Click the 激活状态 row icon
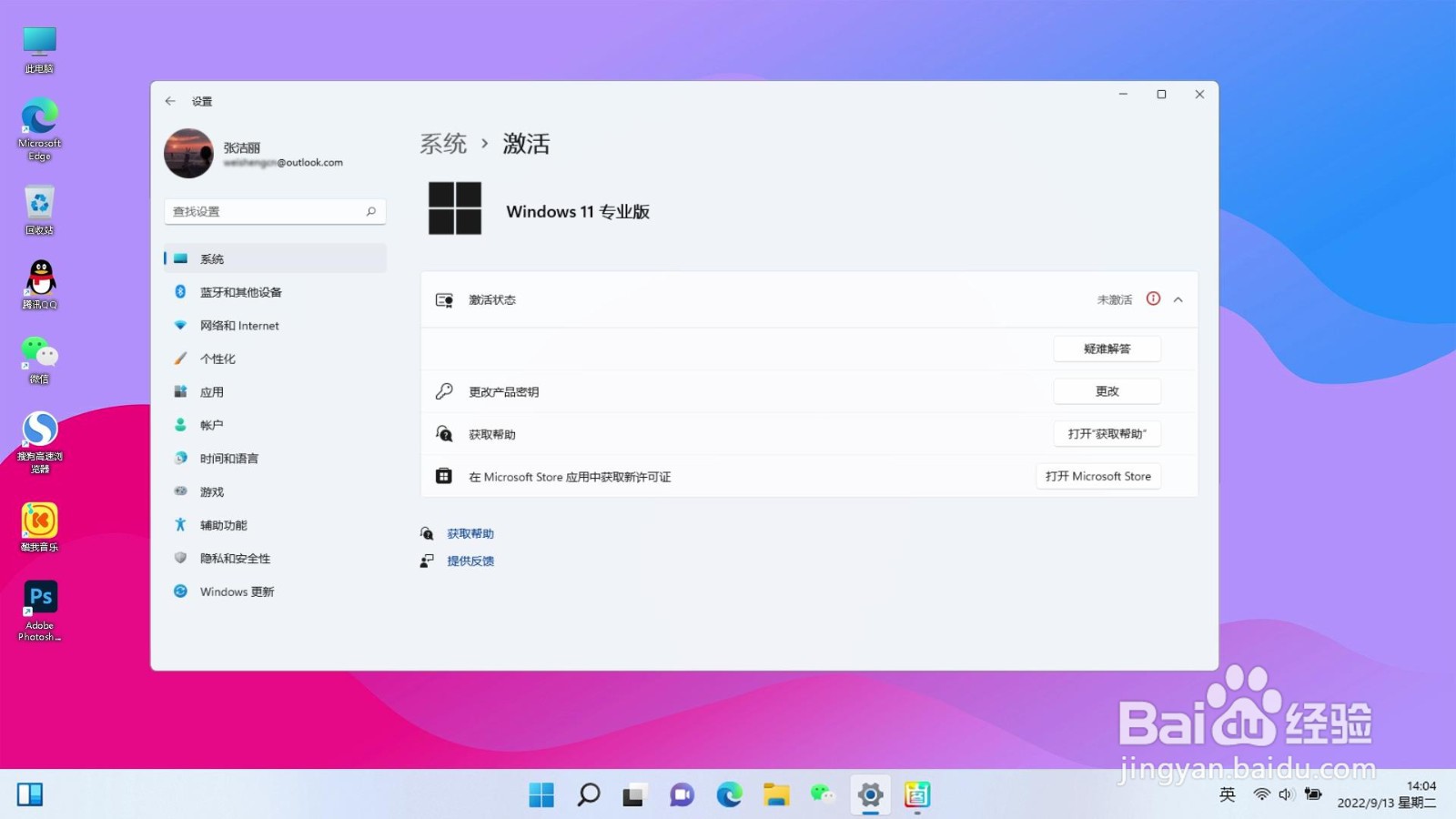 444,300
